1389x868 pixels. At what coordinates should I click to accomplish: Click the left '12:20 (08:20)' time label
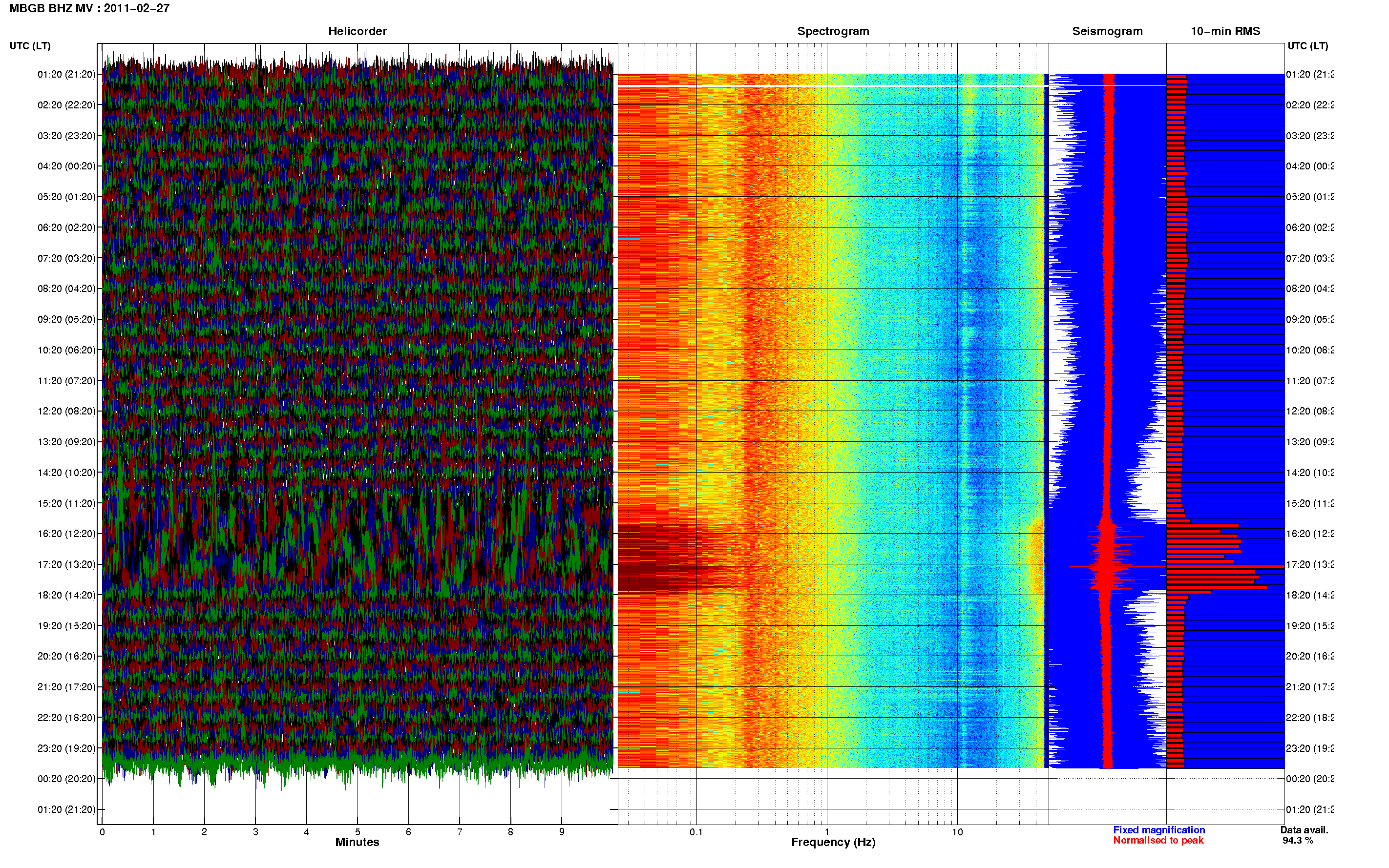[66, 411]
